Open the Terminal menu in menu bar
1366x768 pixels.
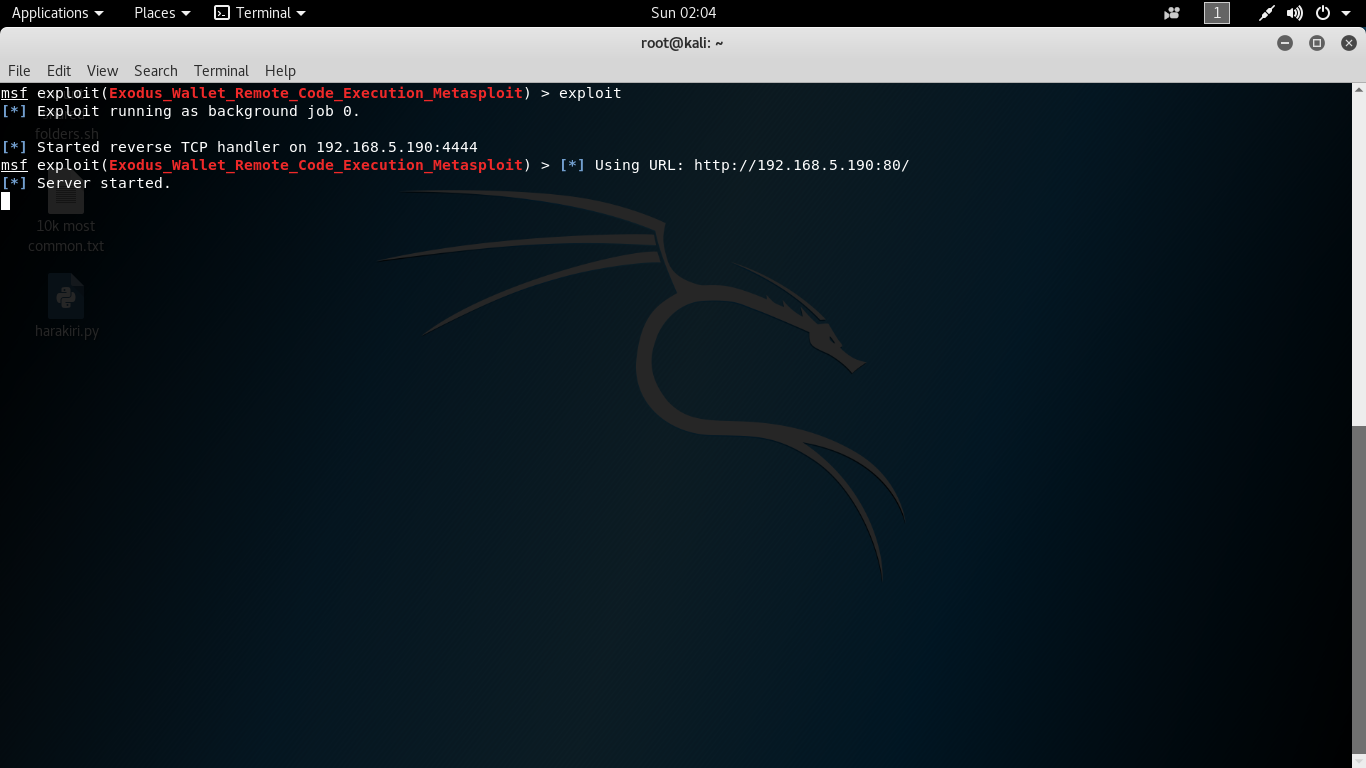coord(221,71)
